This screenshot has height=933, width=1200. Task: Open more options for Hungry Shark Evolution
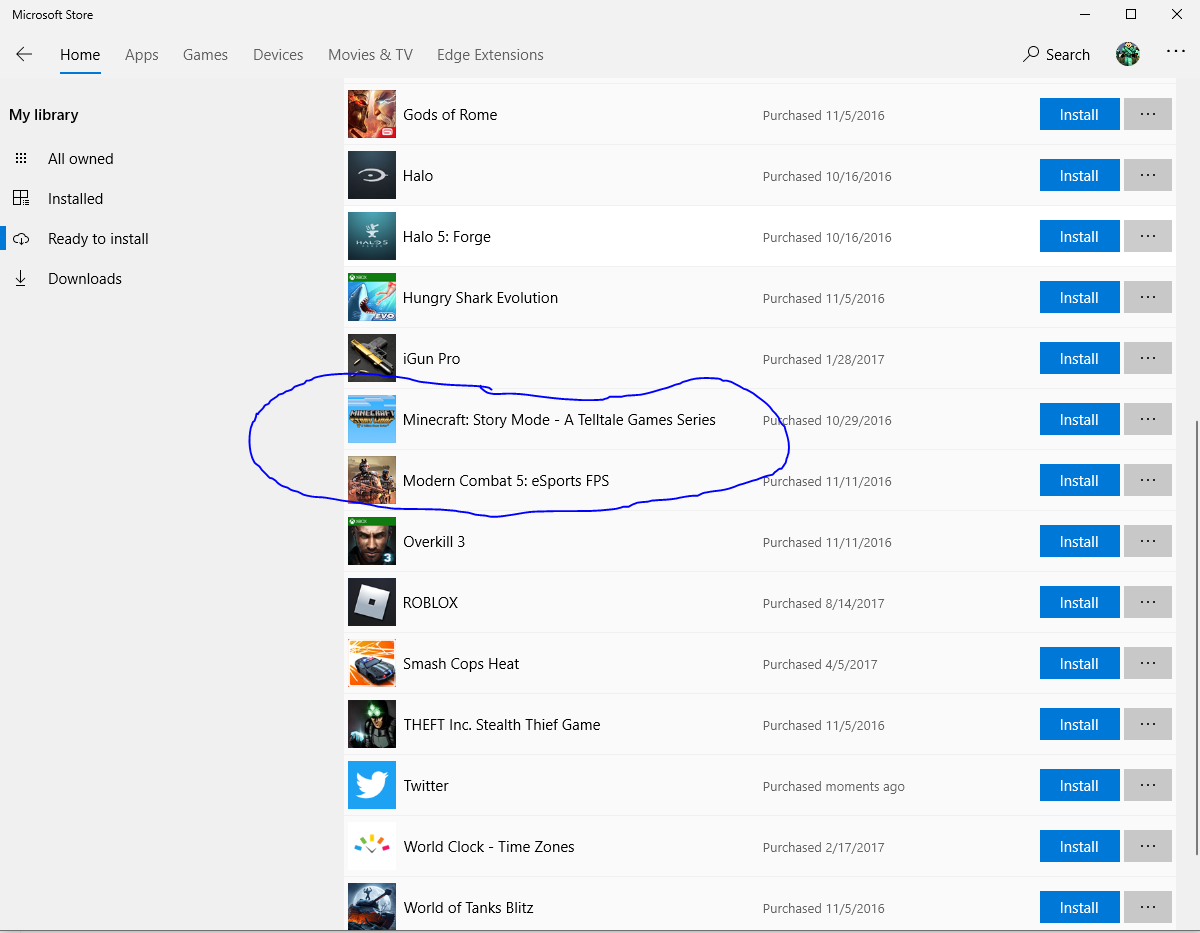tap(1148, 298)
